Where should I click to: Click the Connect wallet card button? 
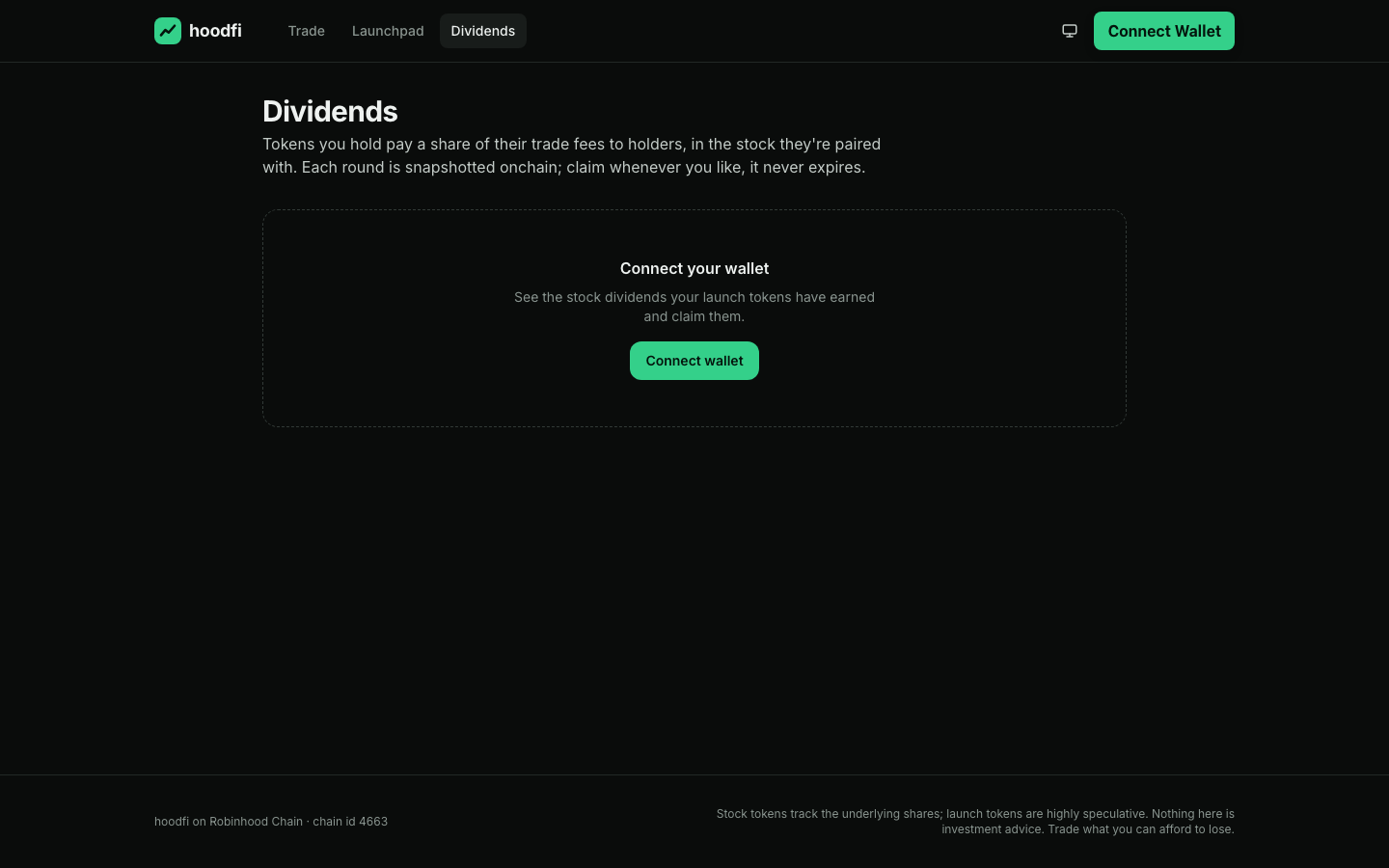(x=694, y=361)
